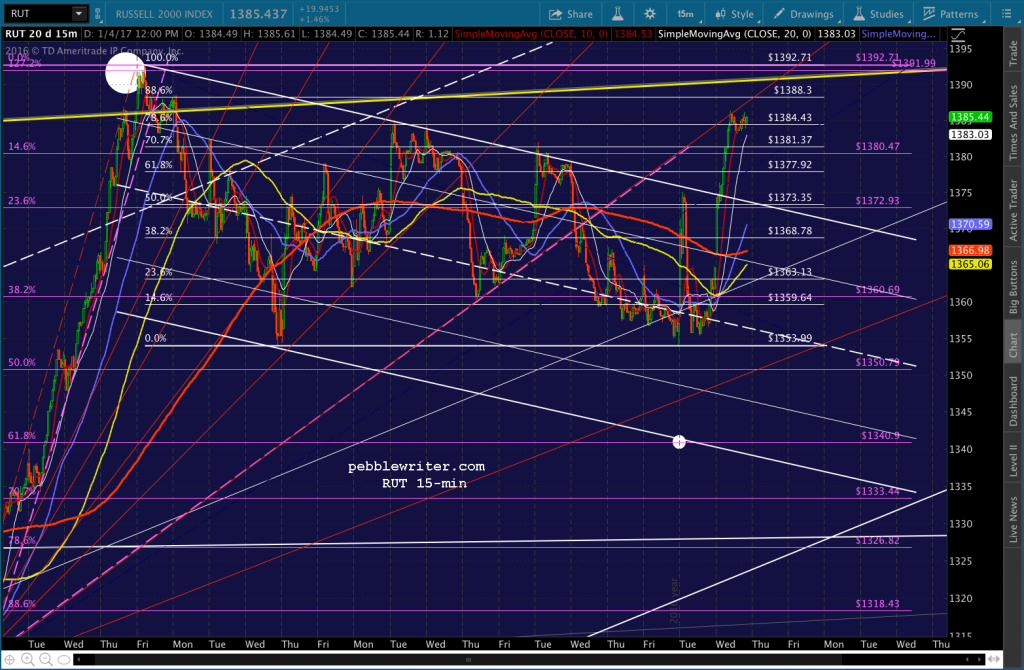
Task: Click the magenta $1326.82 level label
Action: coord(877,540)
